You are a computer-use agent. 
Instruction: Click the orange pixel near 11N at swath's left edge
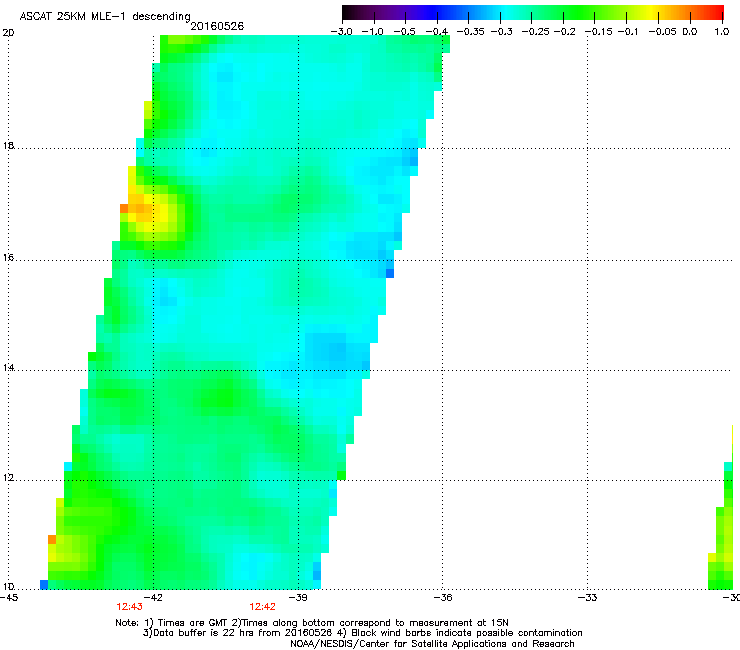click(x=52, y=539)
